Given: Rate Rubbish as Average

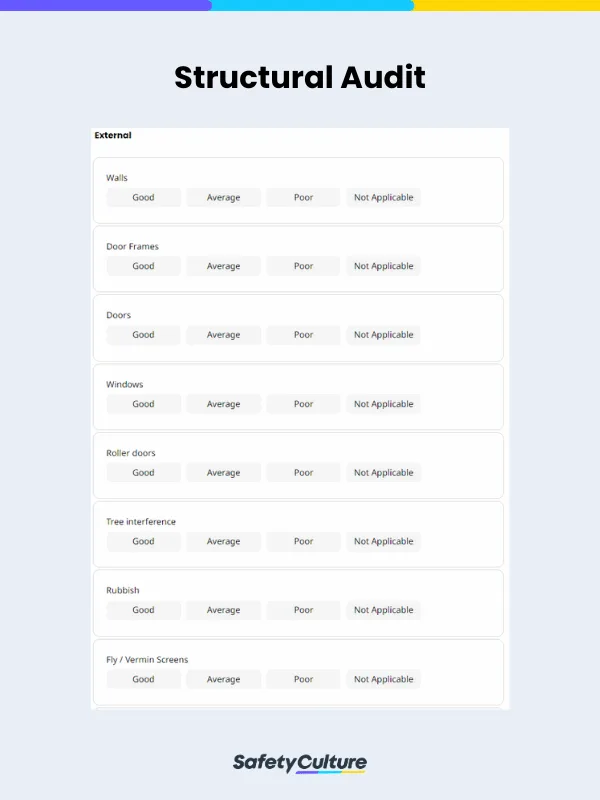Looking at the screenshot, I should point(223,610).
